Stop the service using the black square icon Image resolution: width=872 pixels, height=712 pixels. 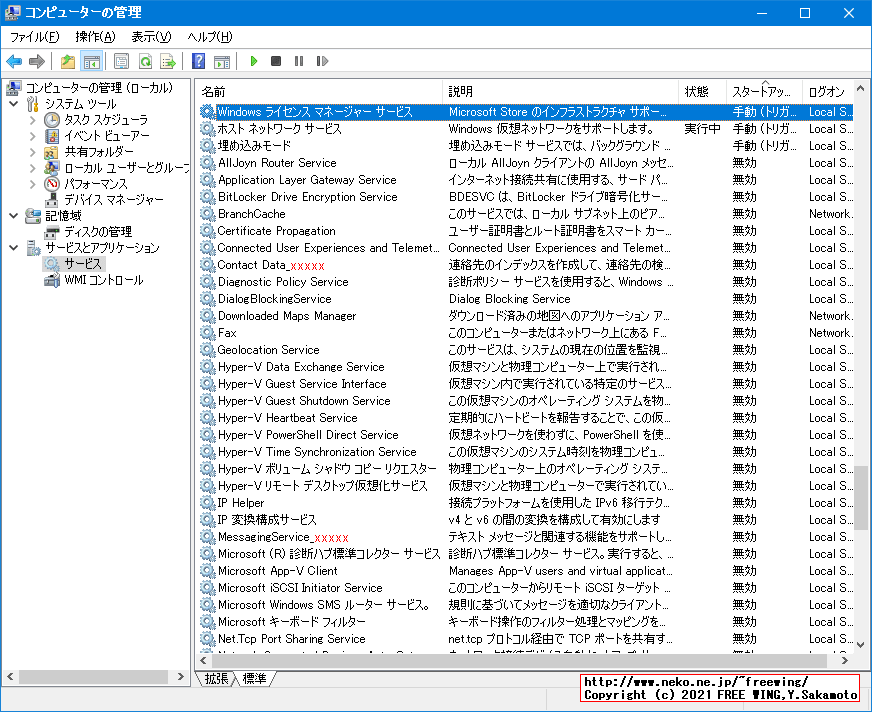point(274,61)
